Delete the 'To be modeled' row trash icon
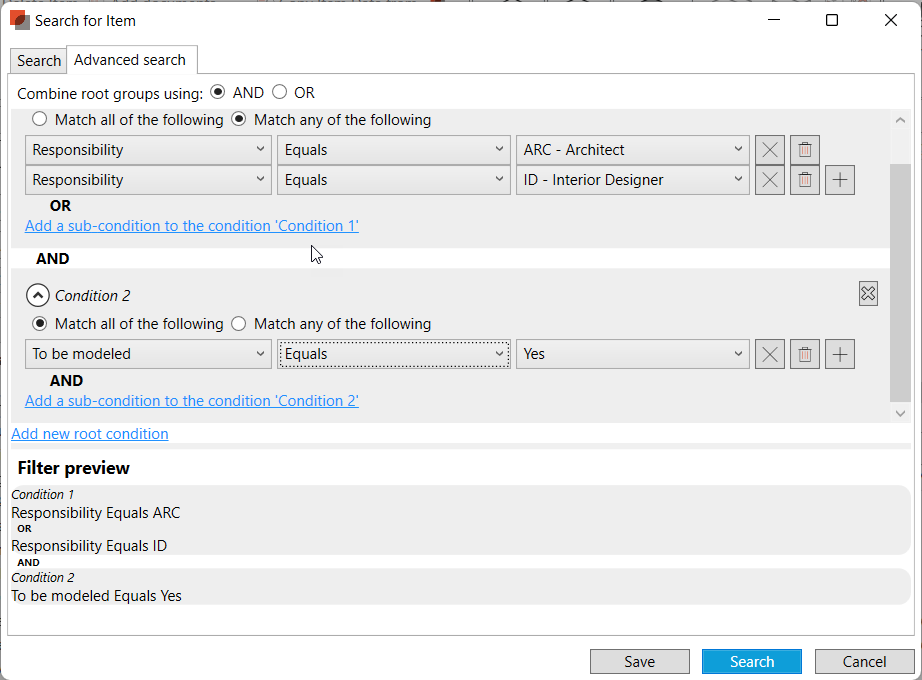This screenshot has width=922, height=680. 805,354
